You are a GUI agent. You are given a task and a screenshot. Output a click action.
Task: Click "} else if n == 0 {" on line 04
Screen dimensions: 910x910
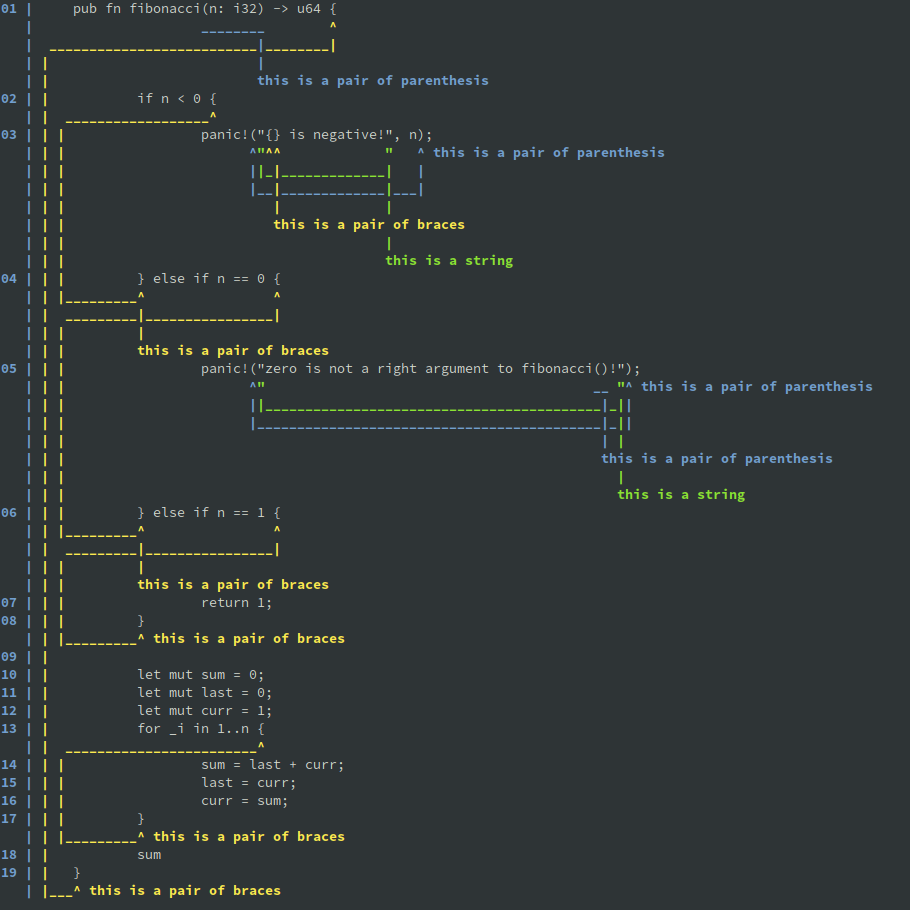(207, 278)
